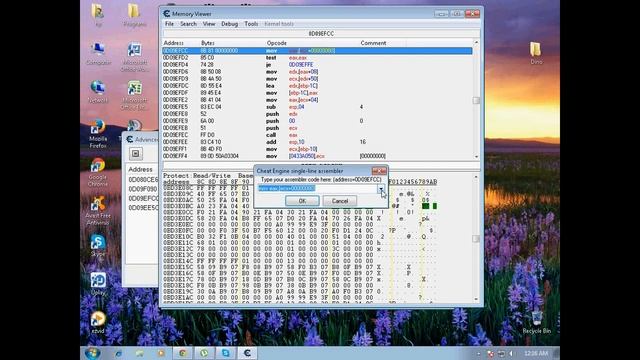640x360 pixels.
Task: Open Windows Media Player from the taskbar
Action: [161, 353]
